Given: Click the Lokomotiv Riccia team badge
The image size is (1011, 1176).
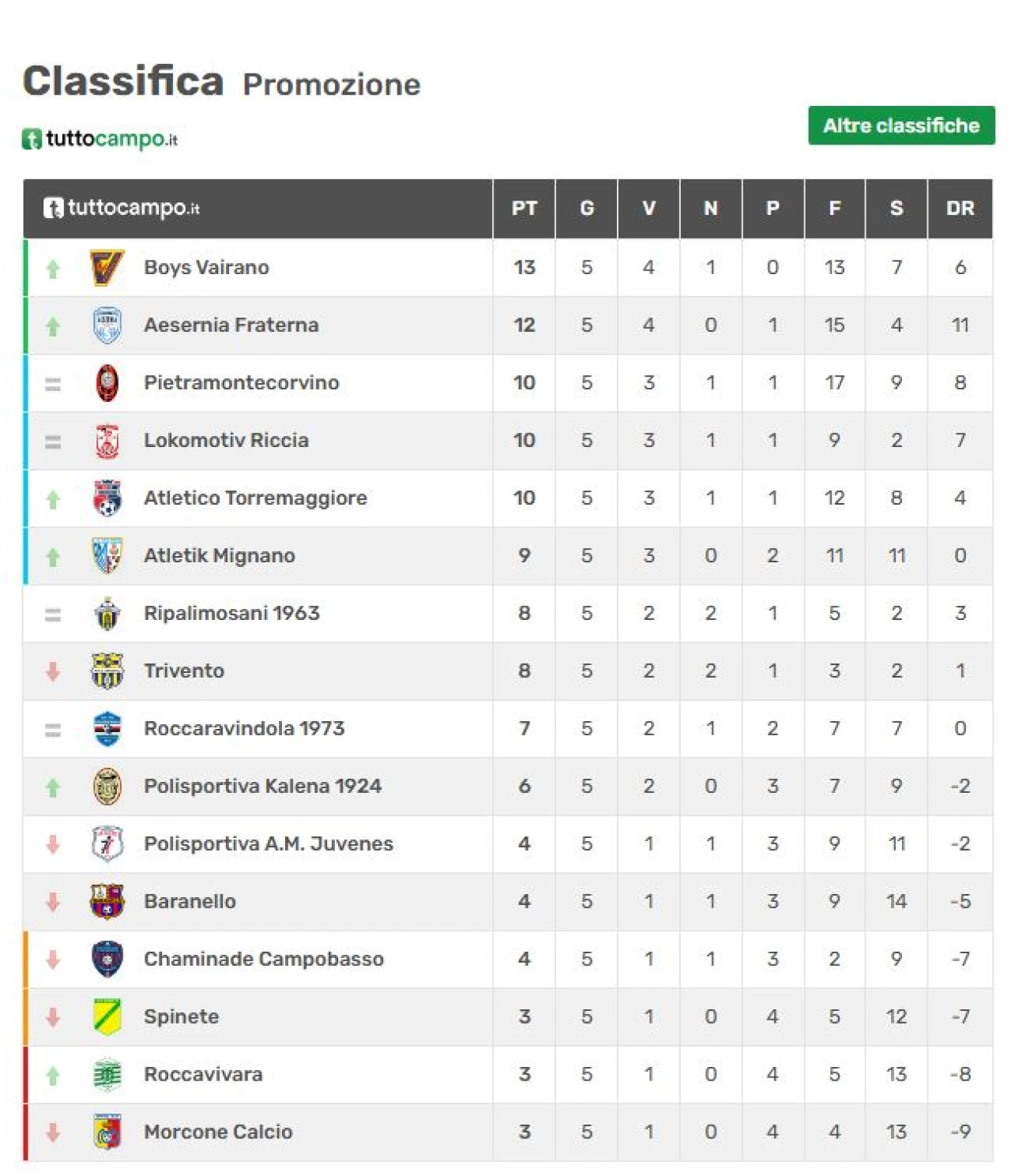Looking at the screenshot, I should point(107,441).
